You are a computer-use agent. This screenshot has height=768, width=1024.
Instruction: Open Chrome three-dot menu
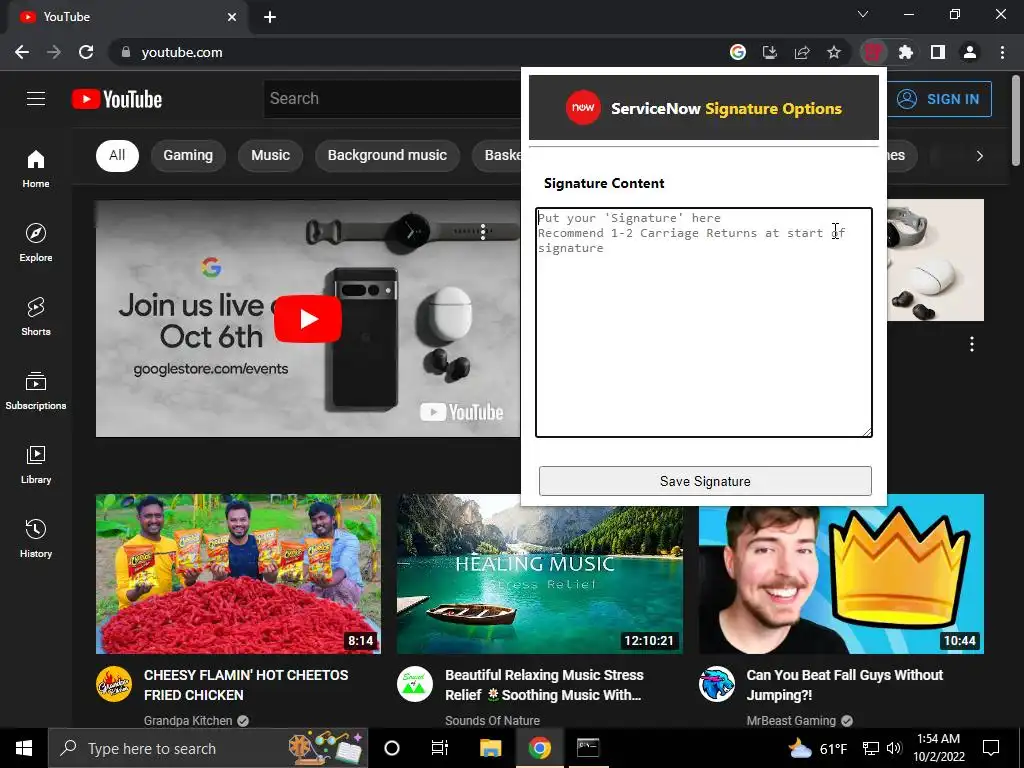click(x=1002, y=52)
